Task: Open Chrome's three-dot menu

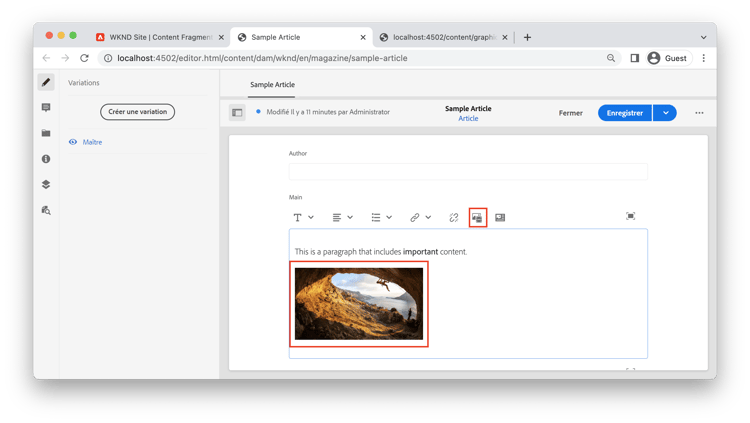Action: [x=704, y=58]
